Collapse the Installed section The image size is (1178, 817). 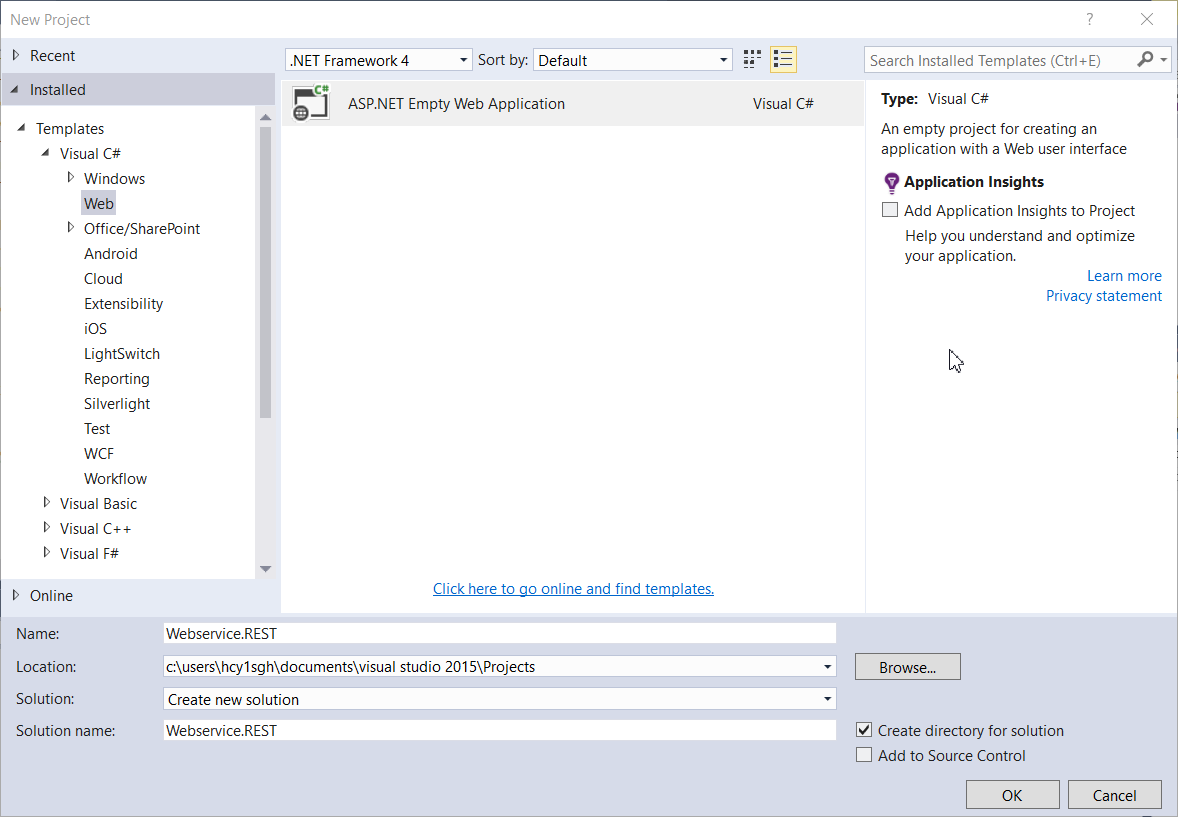point(15,89)
